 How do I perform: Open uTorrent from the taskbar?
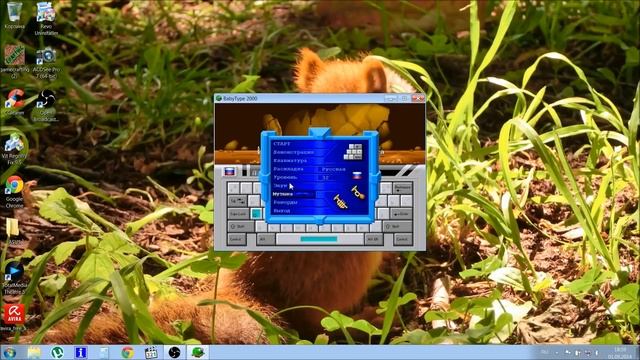pos(57,353)
